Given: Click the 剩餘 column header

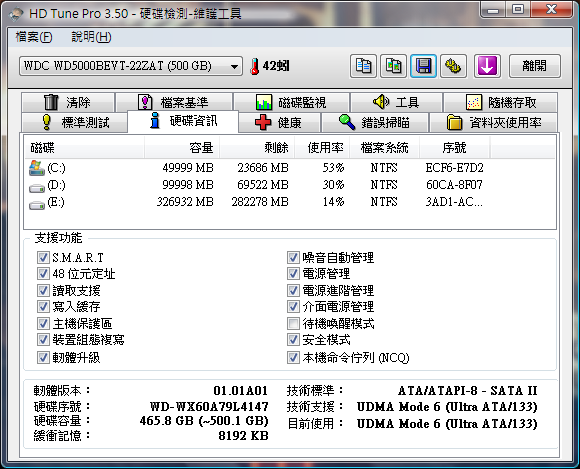Looking at the screenshot, I should 257,148.
